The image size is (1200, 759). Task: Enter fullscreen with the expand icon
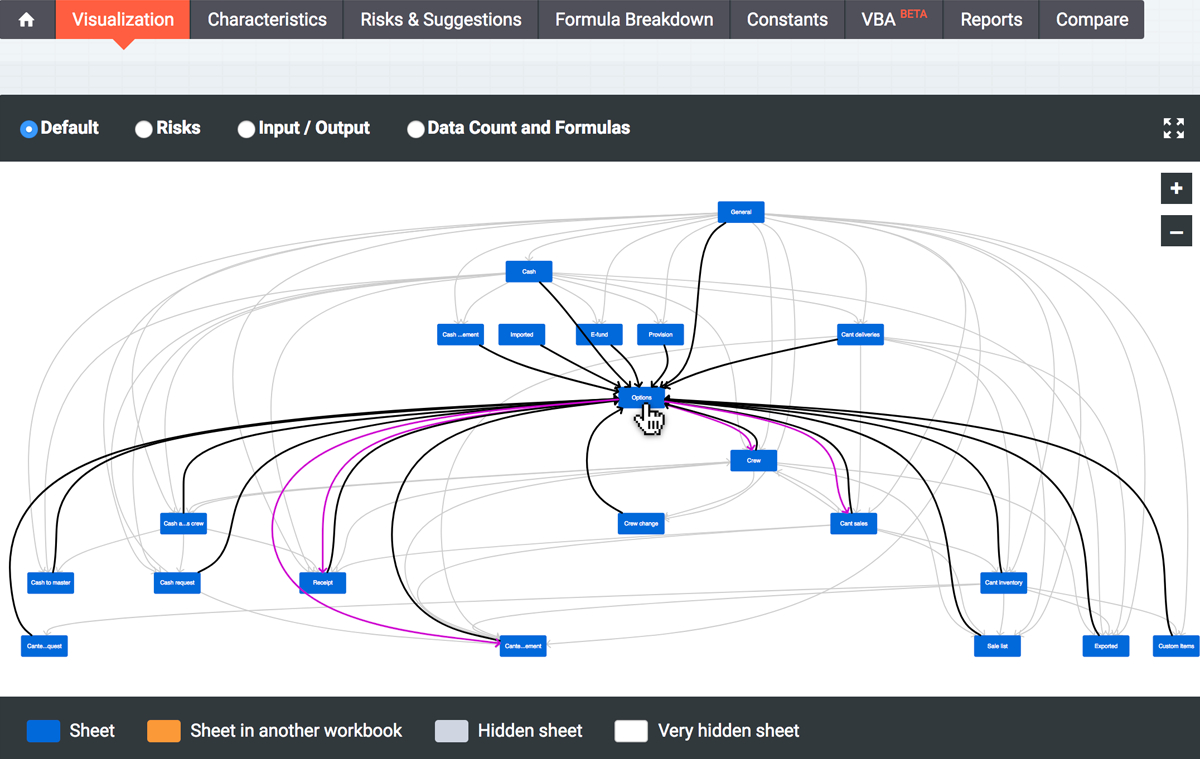[1173, 128]
